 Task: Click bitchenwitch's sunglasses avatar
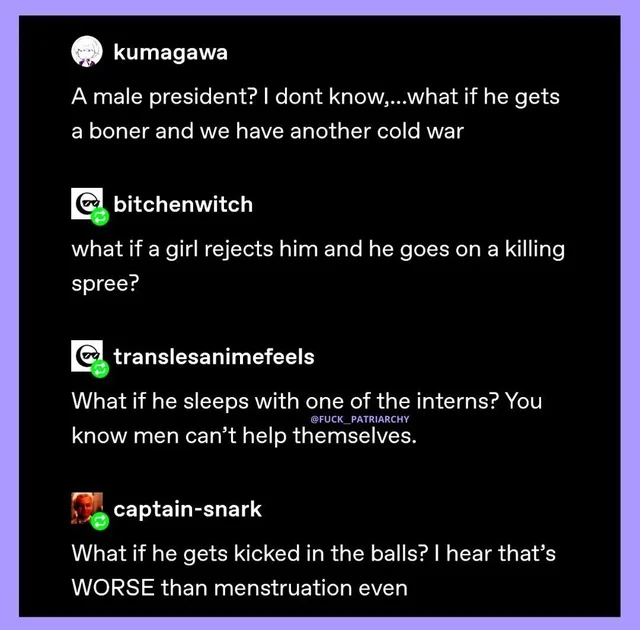[87, 203]
